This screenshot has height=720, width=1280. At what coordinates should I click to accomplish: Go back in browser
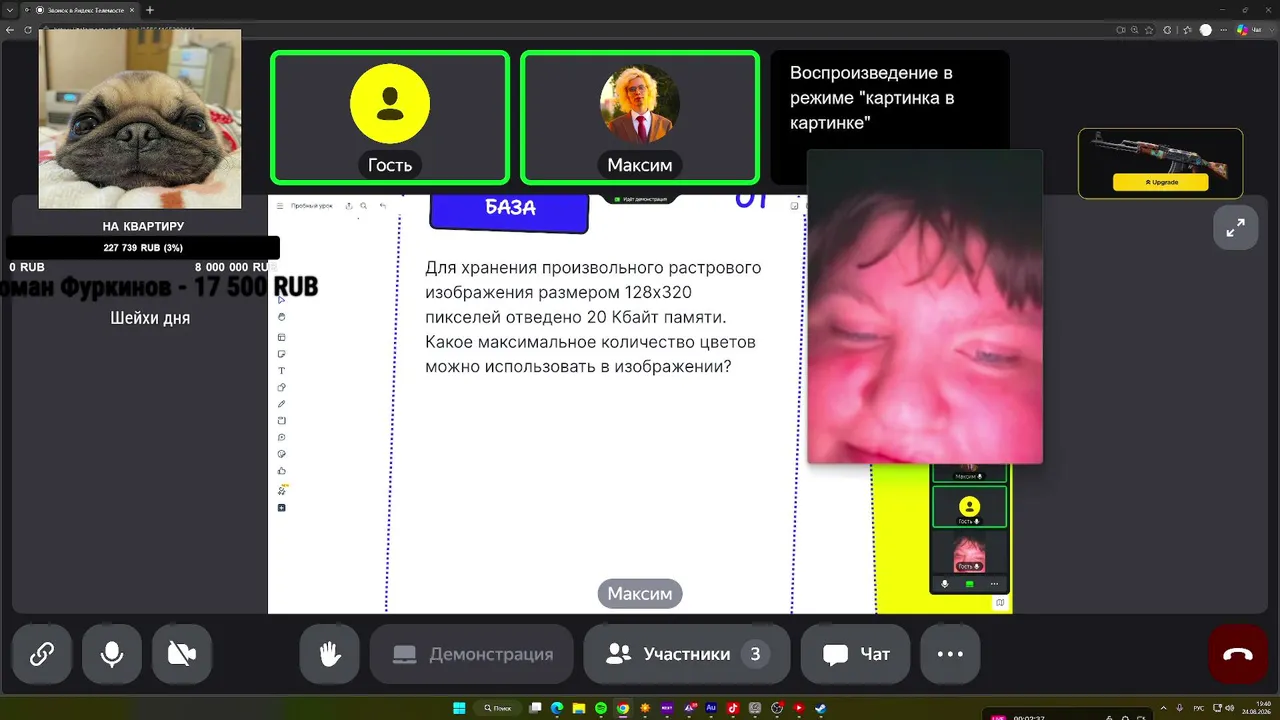tap(10, 30)
